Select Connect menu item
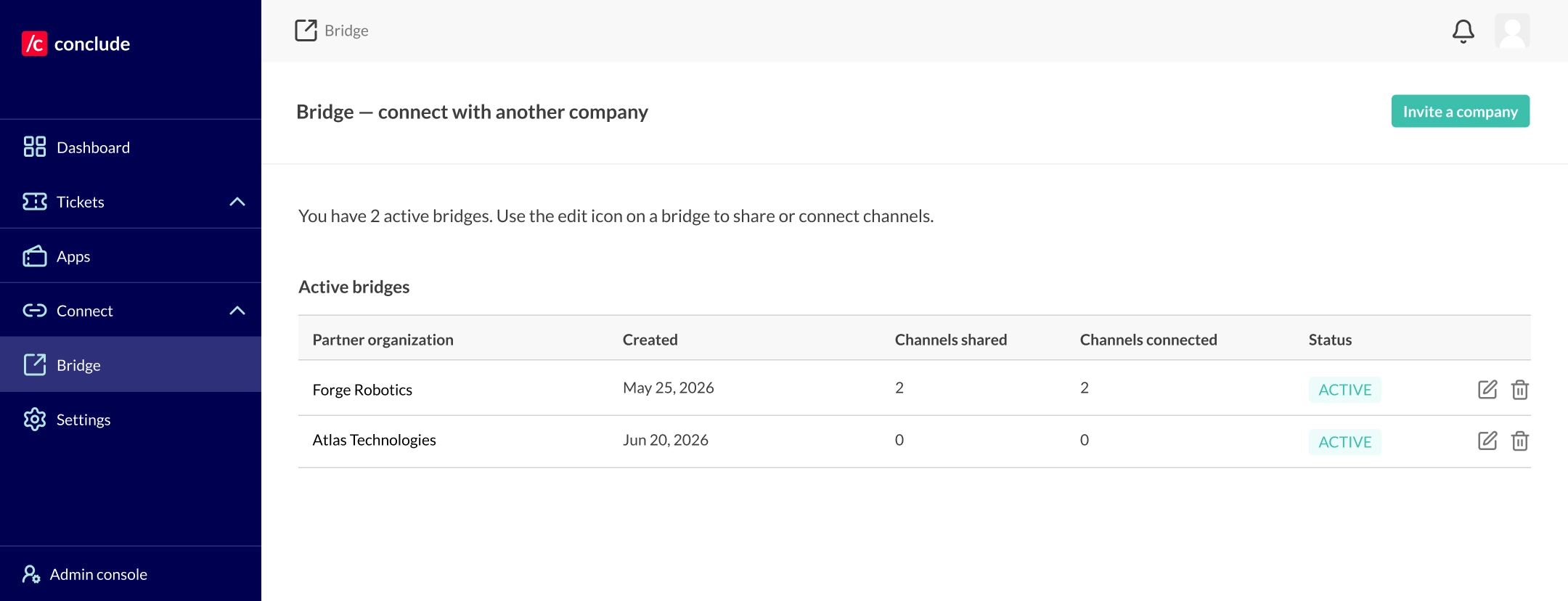The height and width of the screenshot is (601, 1568). [131, 310]
